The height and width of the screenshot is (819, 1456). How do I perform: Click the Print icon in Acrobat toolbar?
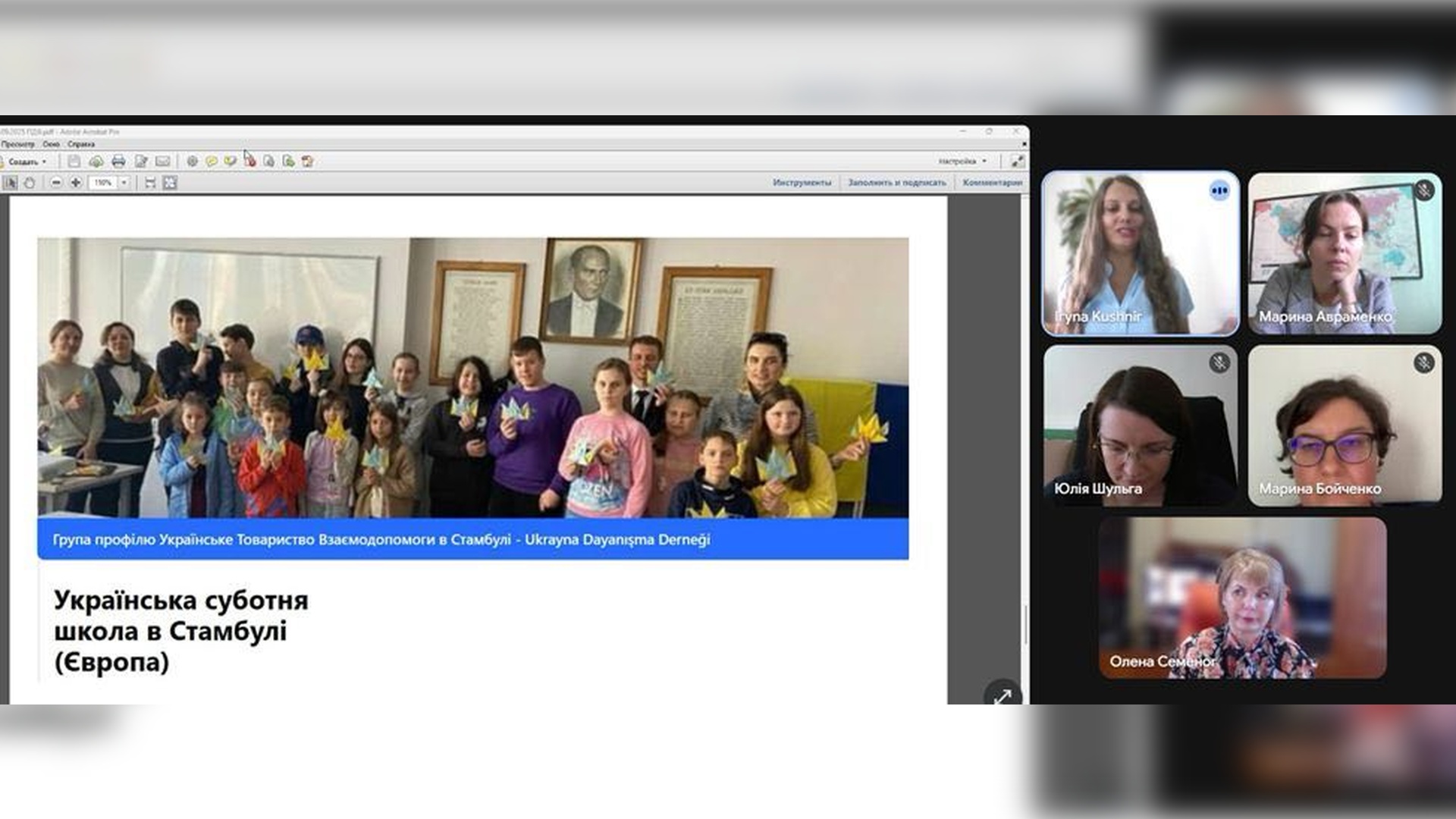118,161
